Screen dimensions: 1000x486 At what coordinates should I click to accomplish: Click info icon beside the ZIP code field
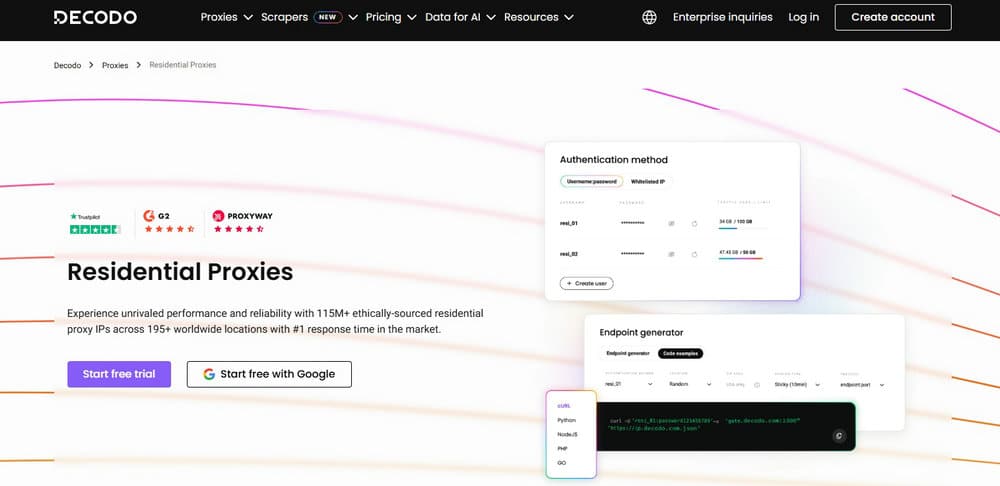tap(757, 385)
